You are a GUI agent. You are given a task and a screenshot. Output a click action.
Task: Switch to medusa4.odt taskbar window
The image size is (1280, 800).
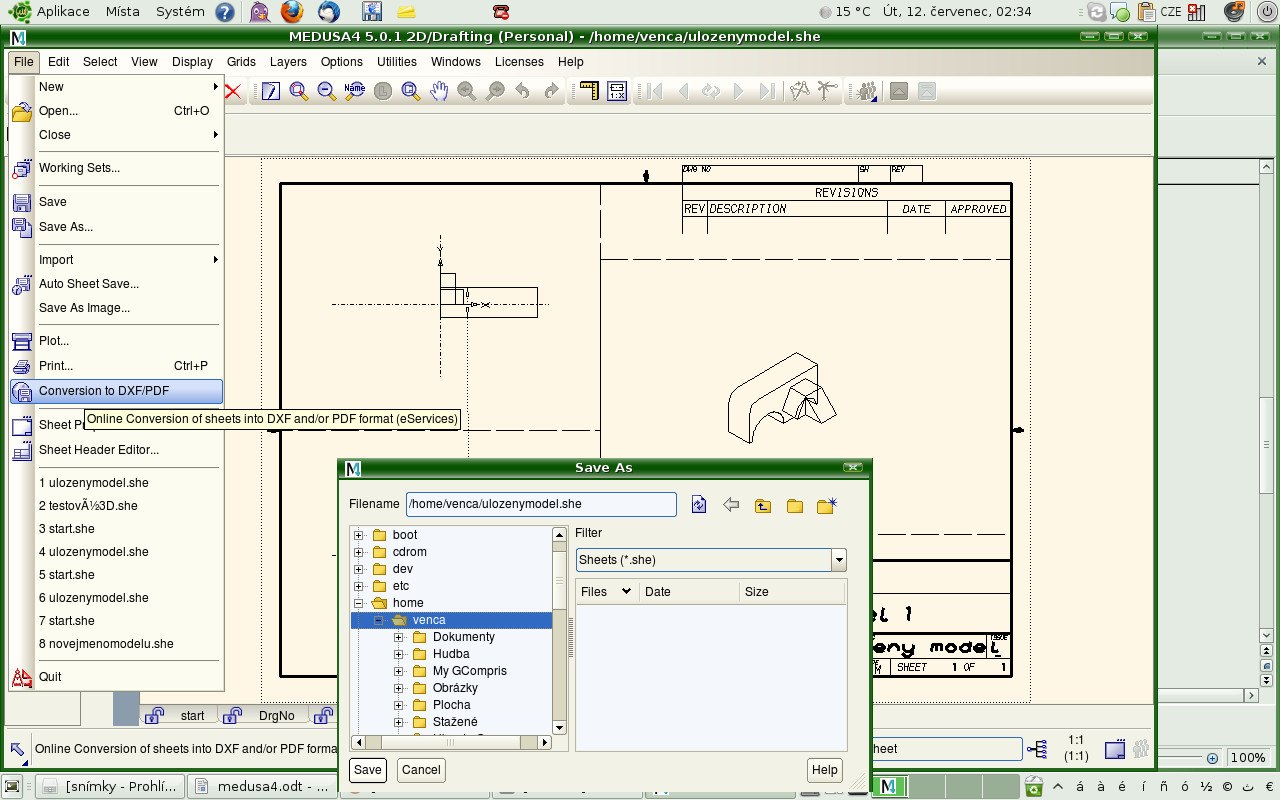[x=262, y=786]
